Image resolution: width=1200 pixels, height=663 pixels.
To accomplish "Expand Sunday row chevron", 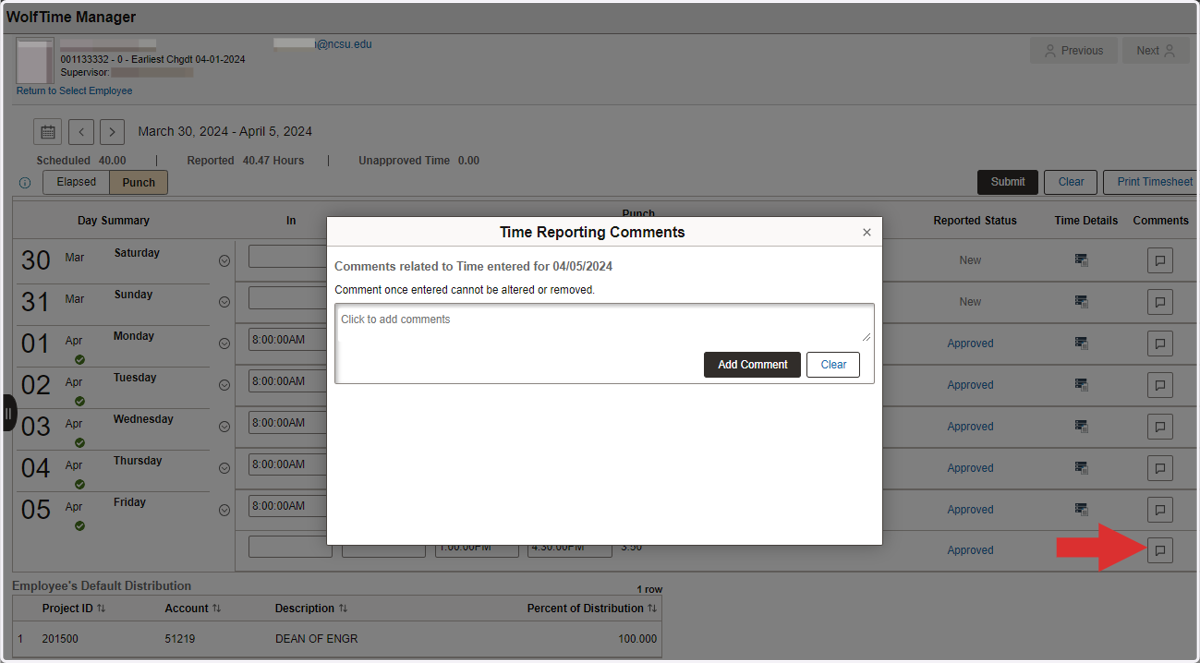I will point(224,301).
